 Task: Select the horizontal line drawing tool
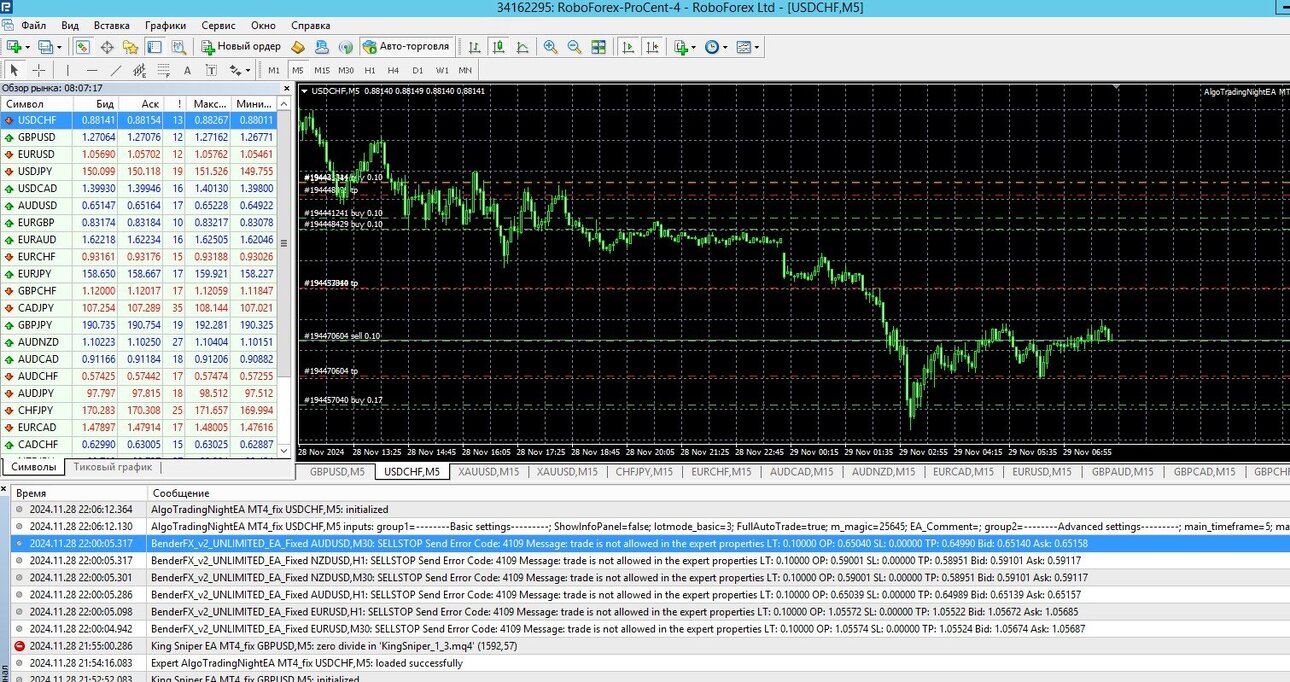click(x=92, y=70)
